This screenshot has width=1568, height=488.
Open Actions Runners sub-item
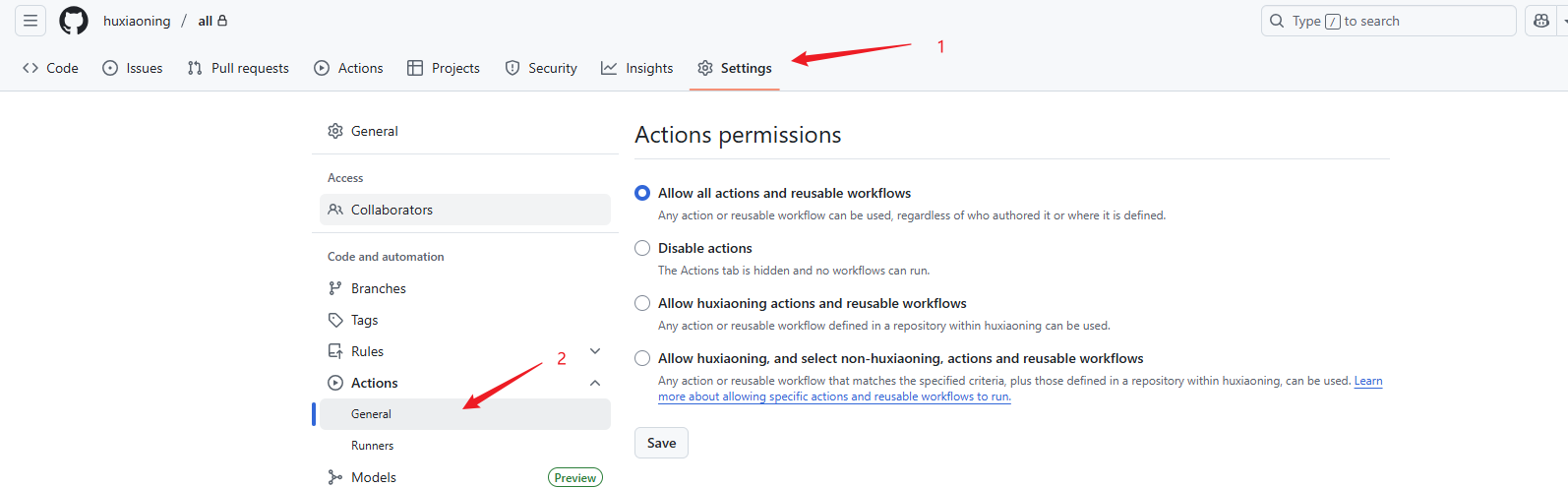(x=465, y=446)
